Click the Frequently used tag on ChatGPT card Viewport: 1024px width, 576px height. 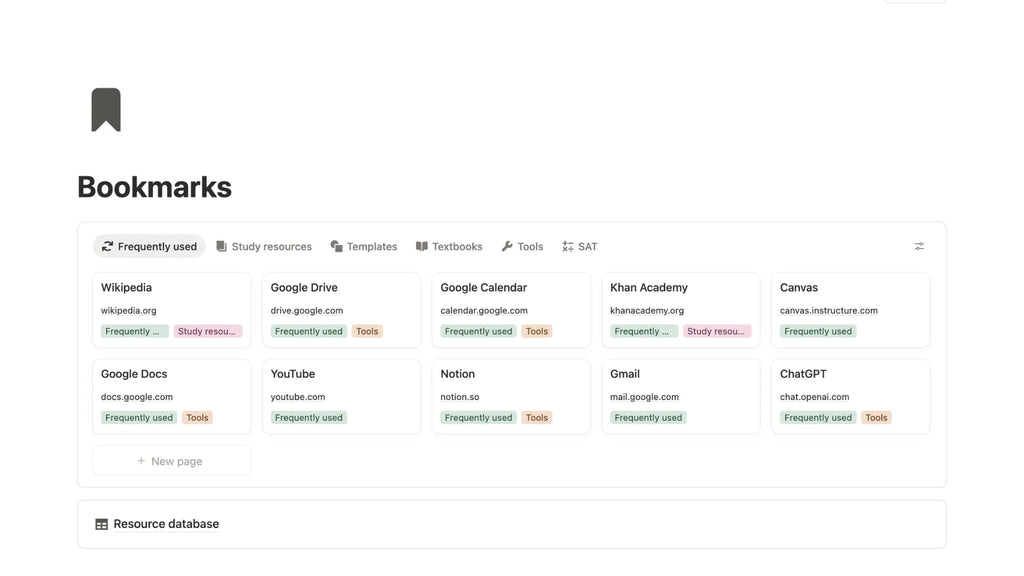click(x=818, y=417)
